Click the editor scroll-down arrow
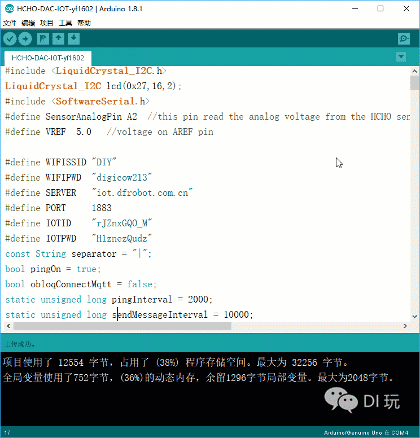420x438 pixels. 415,316
